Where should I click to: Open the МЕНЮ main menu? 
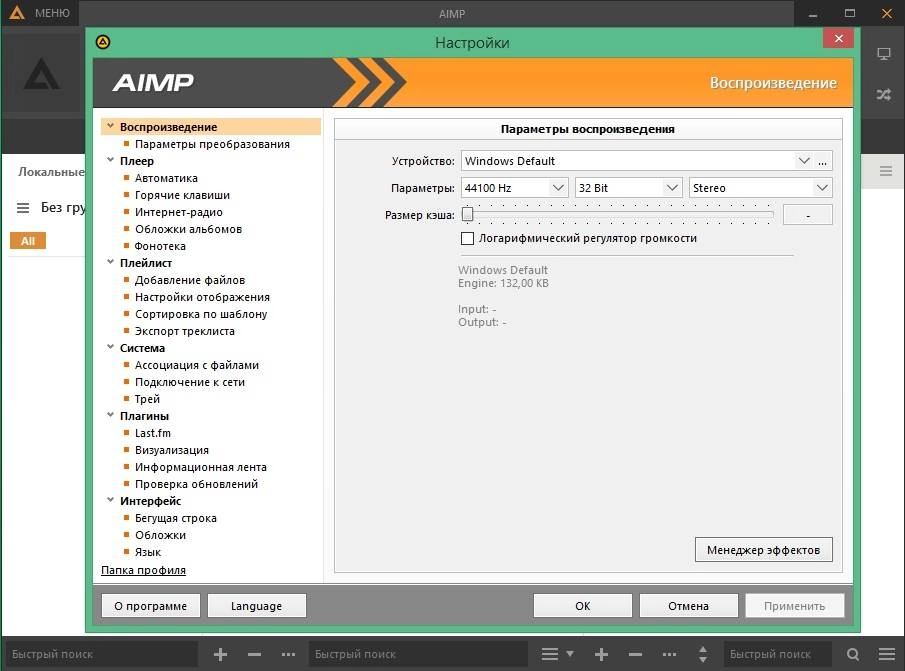coord(52,13)
